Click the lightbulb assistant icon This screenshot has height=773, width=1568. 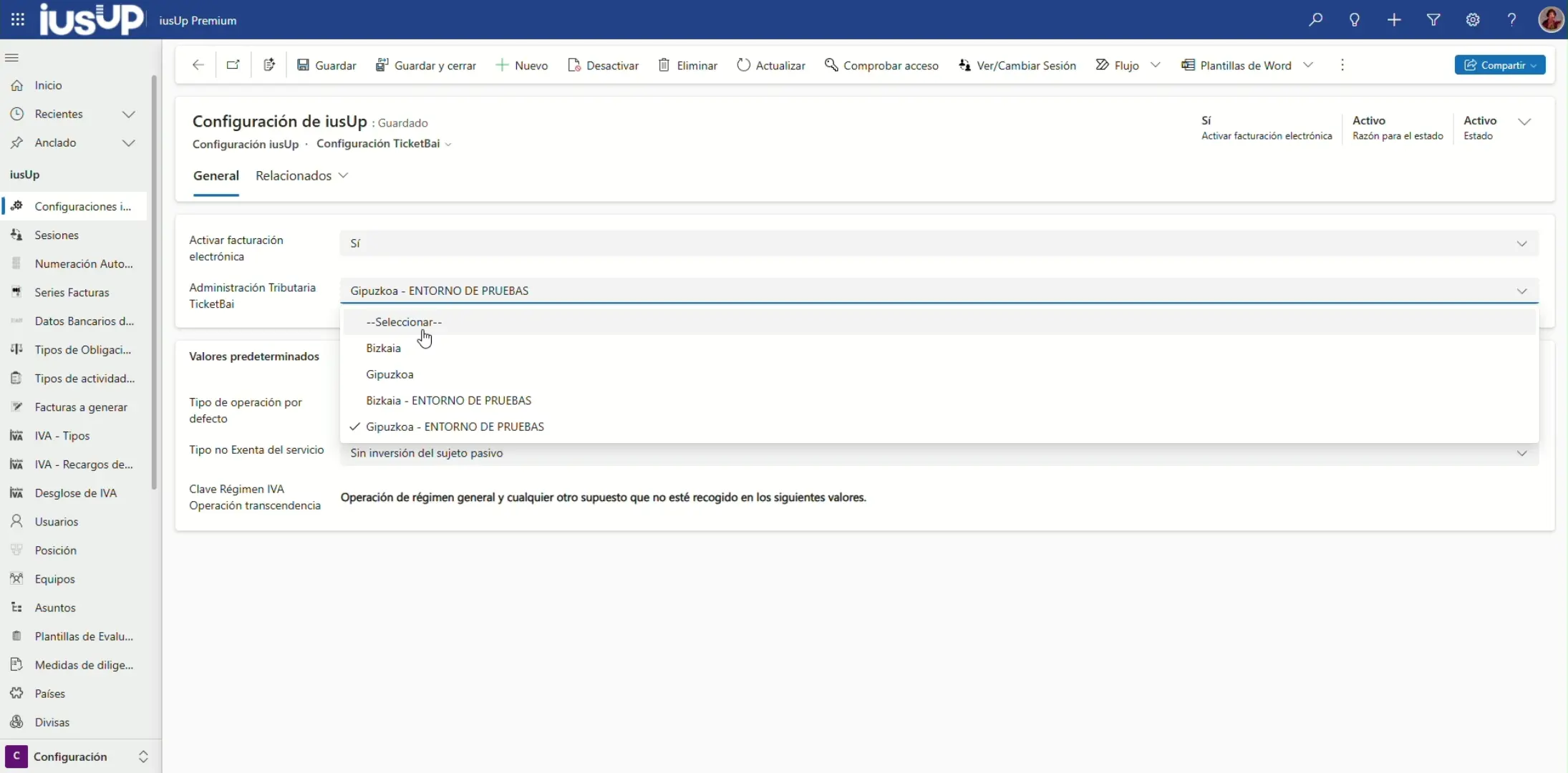coord(1355,20)
